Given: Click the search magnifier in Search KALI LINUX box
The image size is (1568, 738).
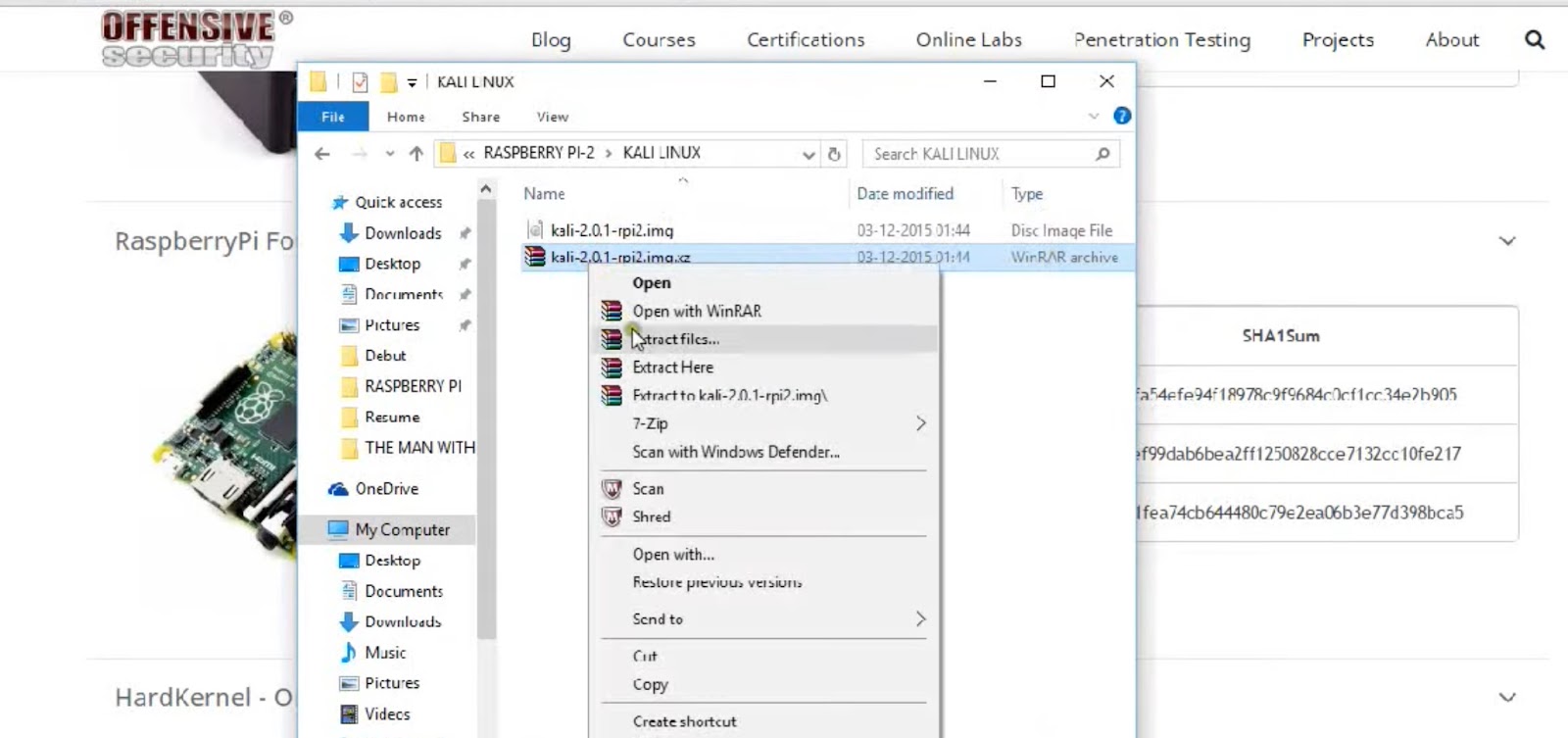Looking at the screenshot, I should 1102,154.
